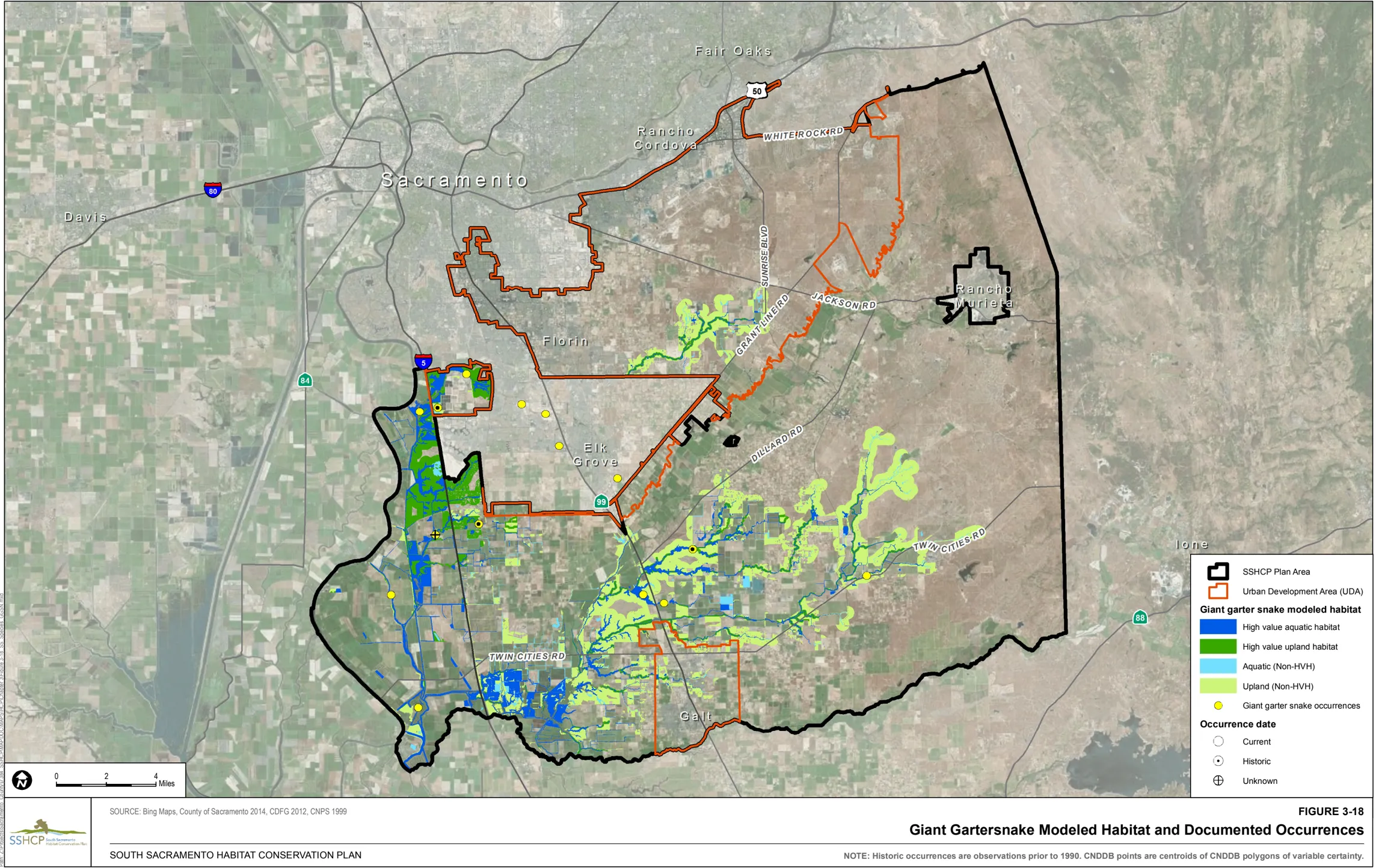Click the Aquatic (Non-HVH) legend swatch
Viewport: 1376px width, 868px height.
pos(1218,666)
